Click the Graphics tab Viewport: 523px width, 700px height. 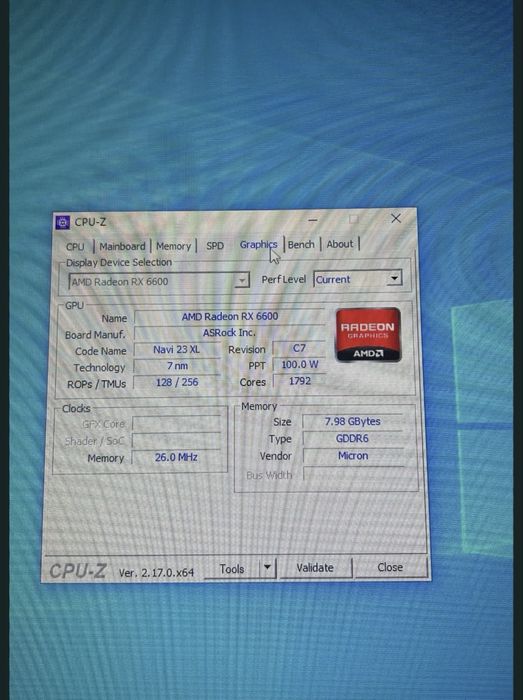pos(258,244)
